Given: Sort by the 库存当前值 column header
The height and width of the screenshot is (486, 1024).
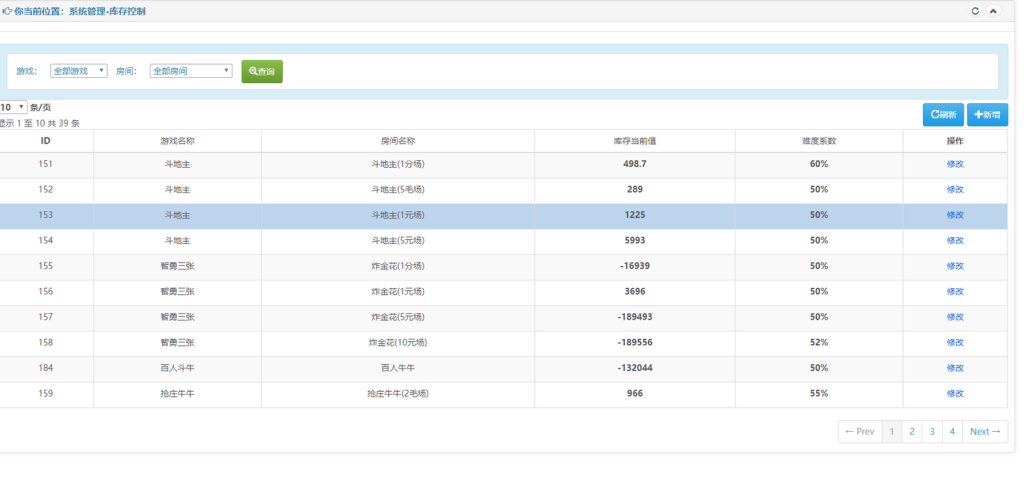Looking at the screenshot, I should 634,141.
